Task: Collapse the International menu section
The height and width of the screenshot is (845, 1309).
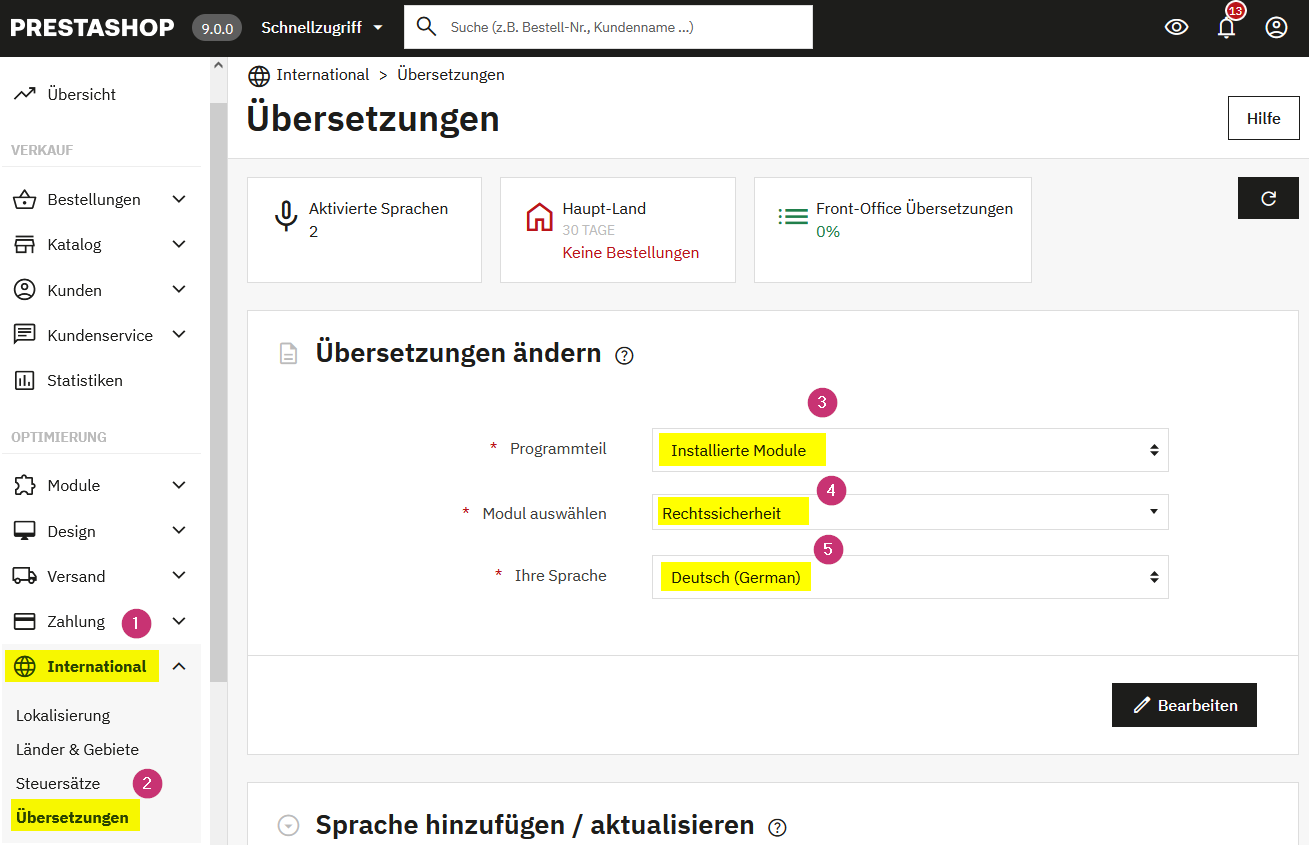Action: coord(179,667)
